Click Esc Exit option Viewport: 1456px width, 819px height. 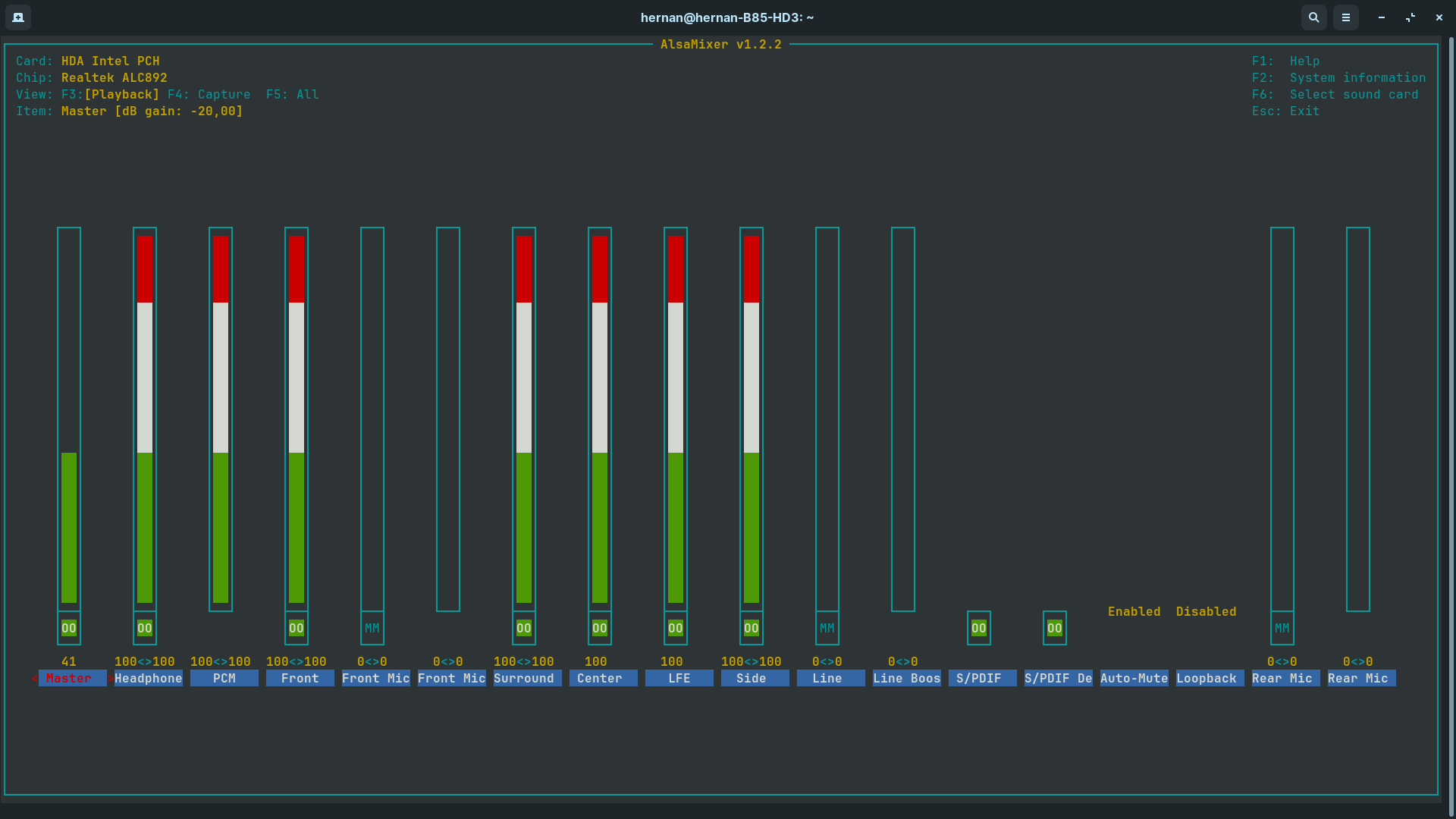[1286, 111]
